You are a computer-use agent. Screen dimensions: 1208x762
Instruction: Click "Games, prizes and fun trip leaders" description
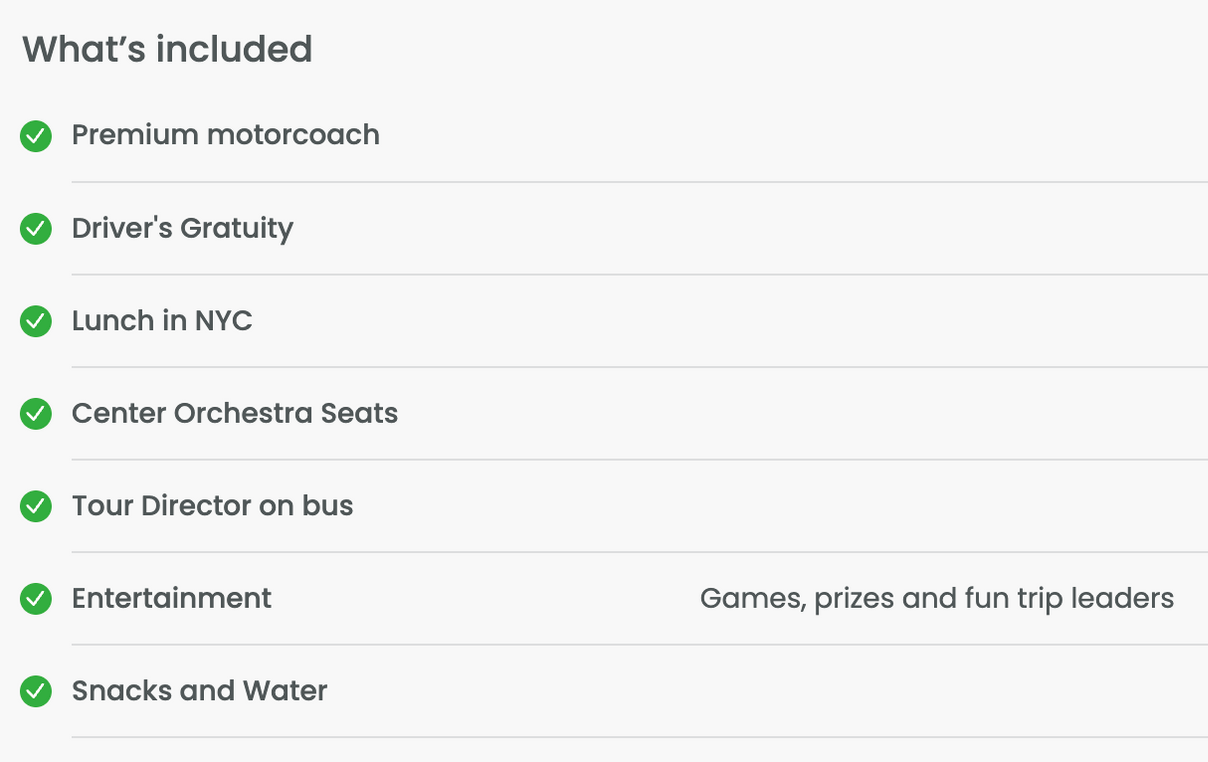coord(937,599)
